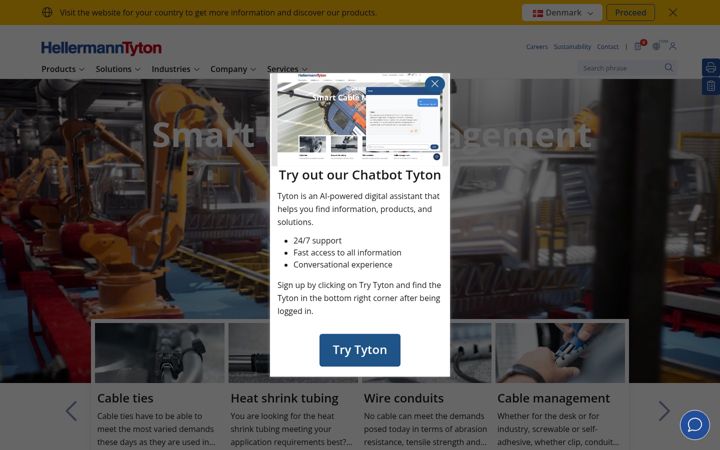Expand the Company menu

point(233,69)
